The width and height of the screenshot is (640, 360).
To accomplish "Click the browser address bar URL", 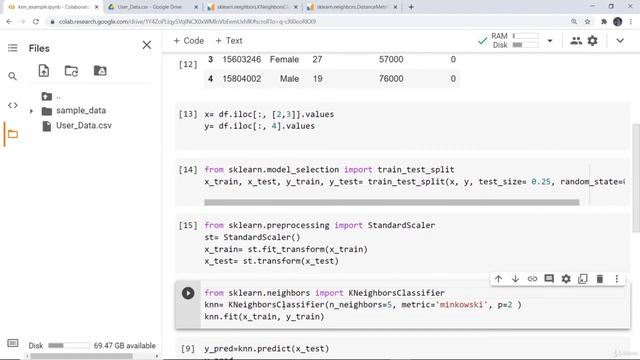I will tap(187, 22).
